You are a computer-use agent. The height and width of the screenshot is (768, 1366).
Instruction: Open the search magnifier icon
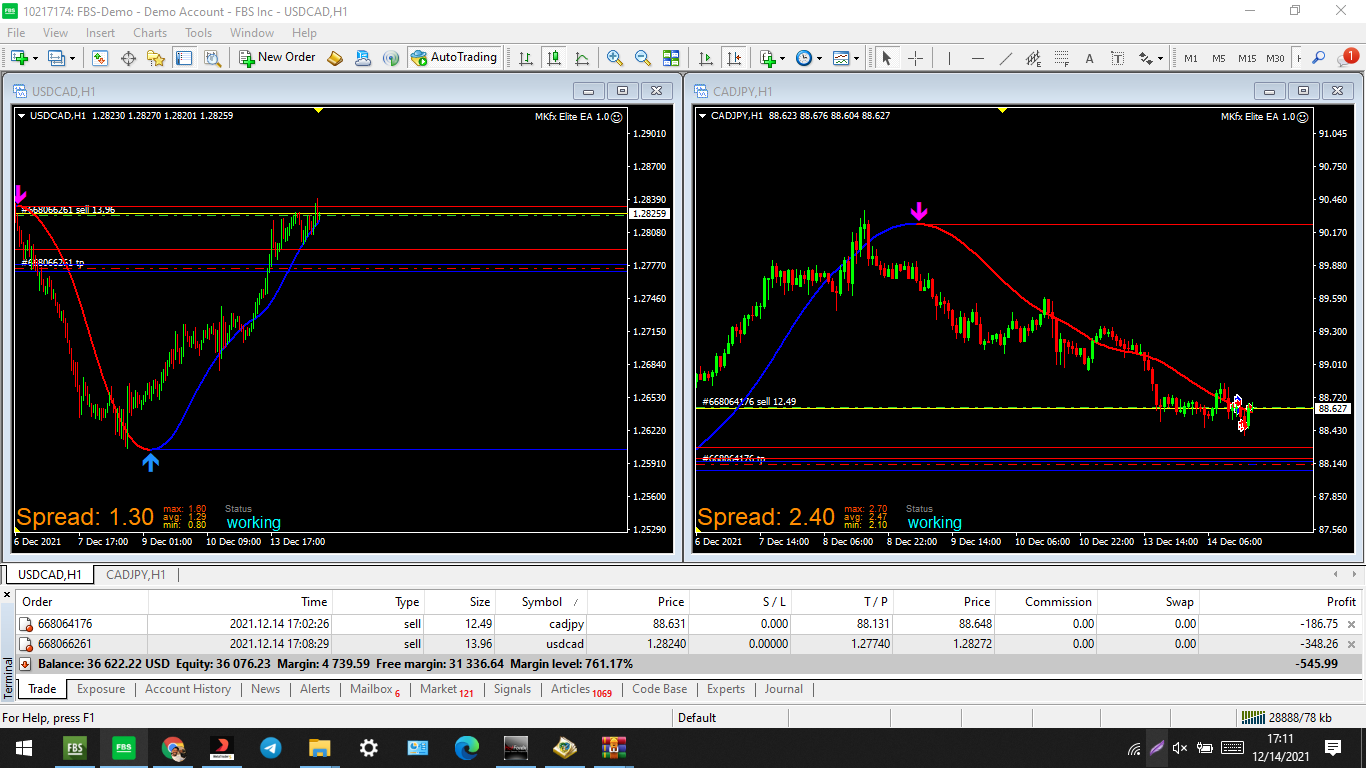[1319, 58]
